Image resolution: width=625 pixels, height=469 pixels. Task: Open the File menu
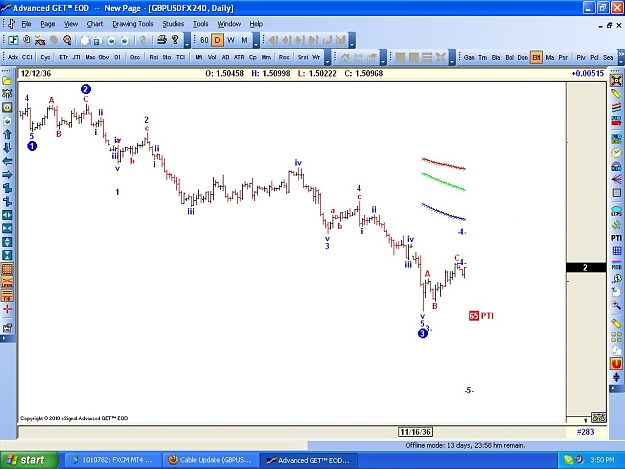[26, 24]
